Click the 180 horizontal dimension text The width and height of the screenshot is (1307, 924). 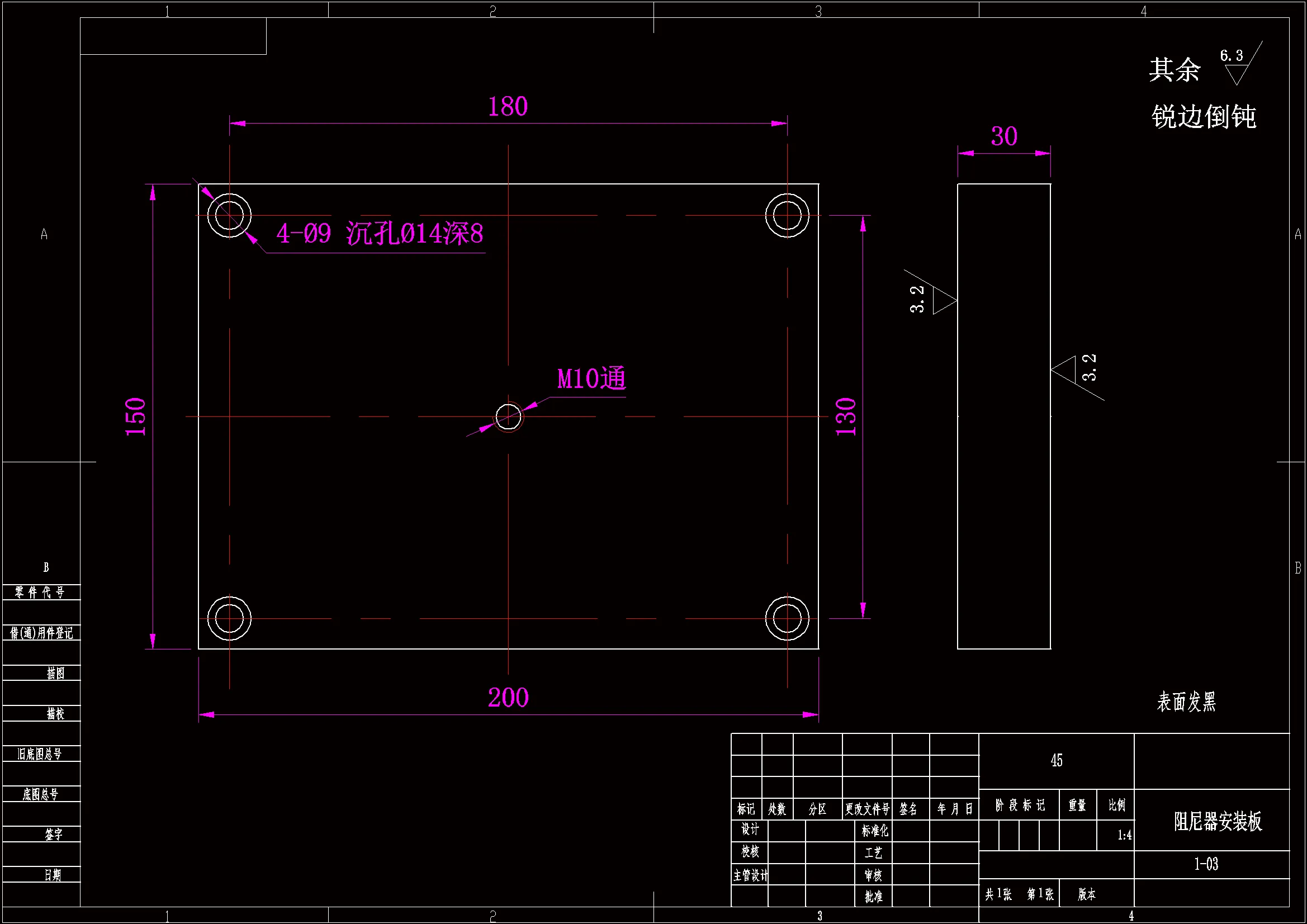coord(508,106)
